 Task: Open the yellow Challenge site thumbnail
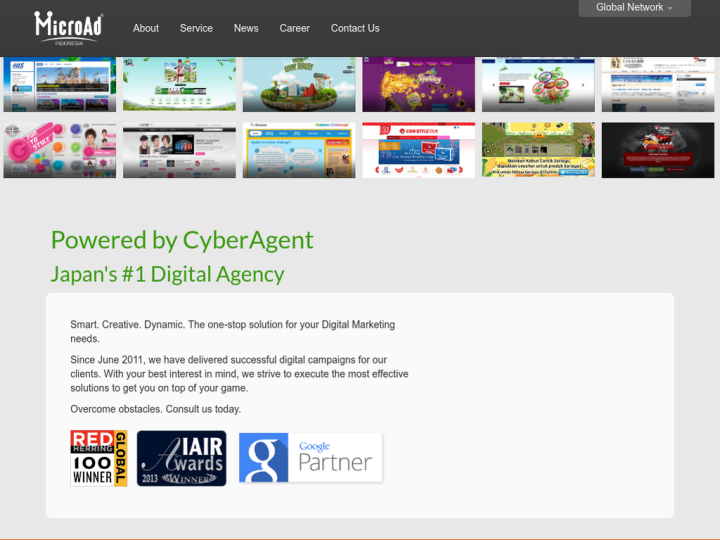coord(299,150)
